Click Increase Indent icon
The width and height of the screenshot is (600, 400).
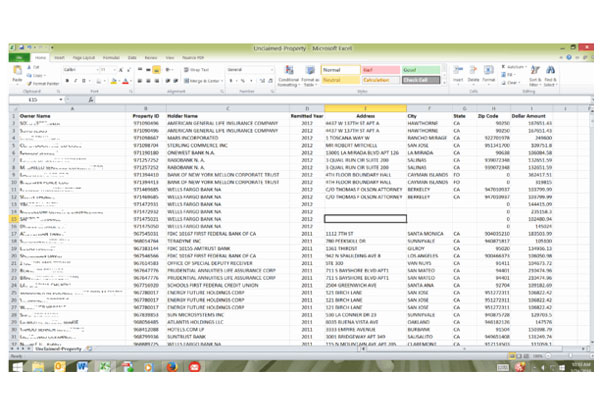176,81
